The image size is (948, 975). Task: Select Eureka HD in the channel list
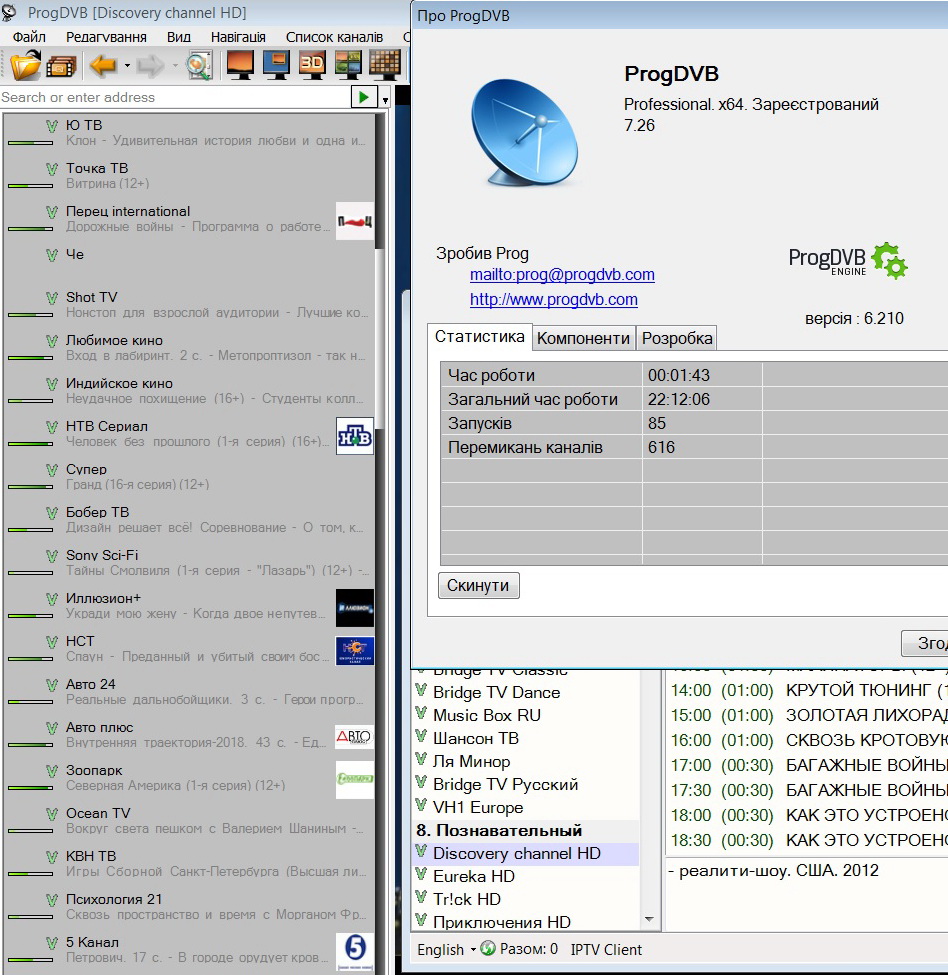473,876
